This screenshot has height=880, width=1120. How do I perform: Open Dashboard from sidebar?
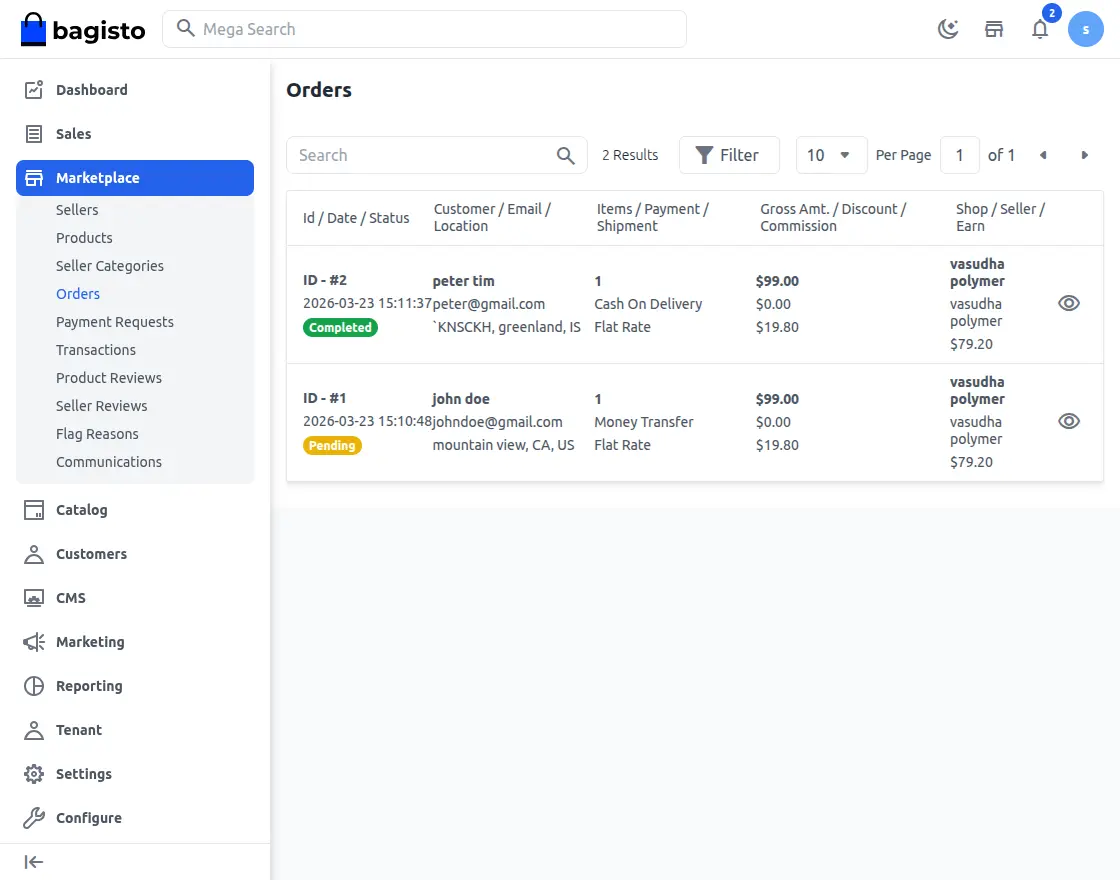[91, 90]
